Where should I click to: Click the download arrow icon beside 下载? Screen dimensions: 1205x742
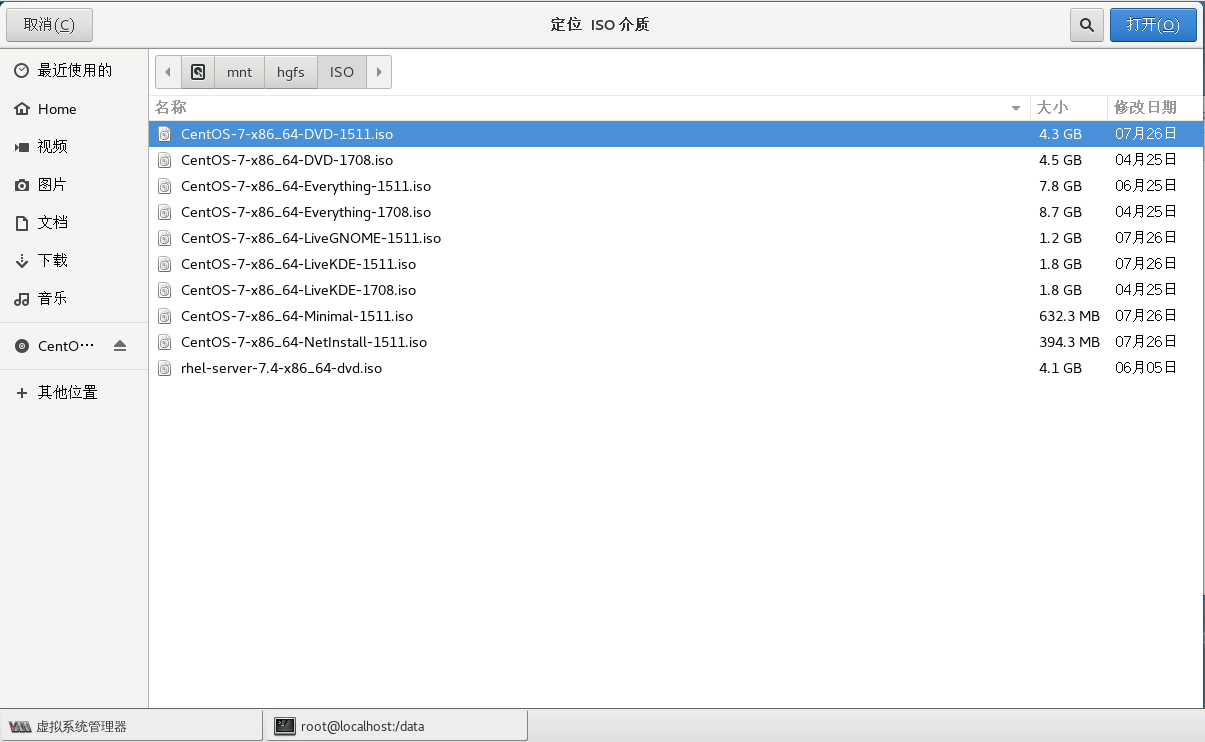(x=21, y=261)
